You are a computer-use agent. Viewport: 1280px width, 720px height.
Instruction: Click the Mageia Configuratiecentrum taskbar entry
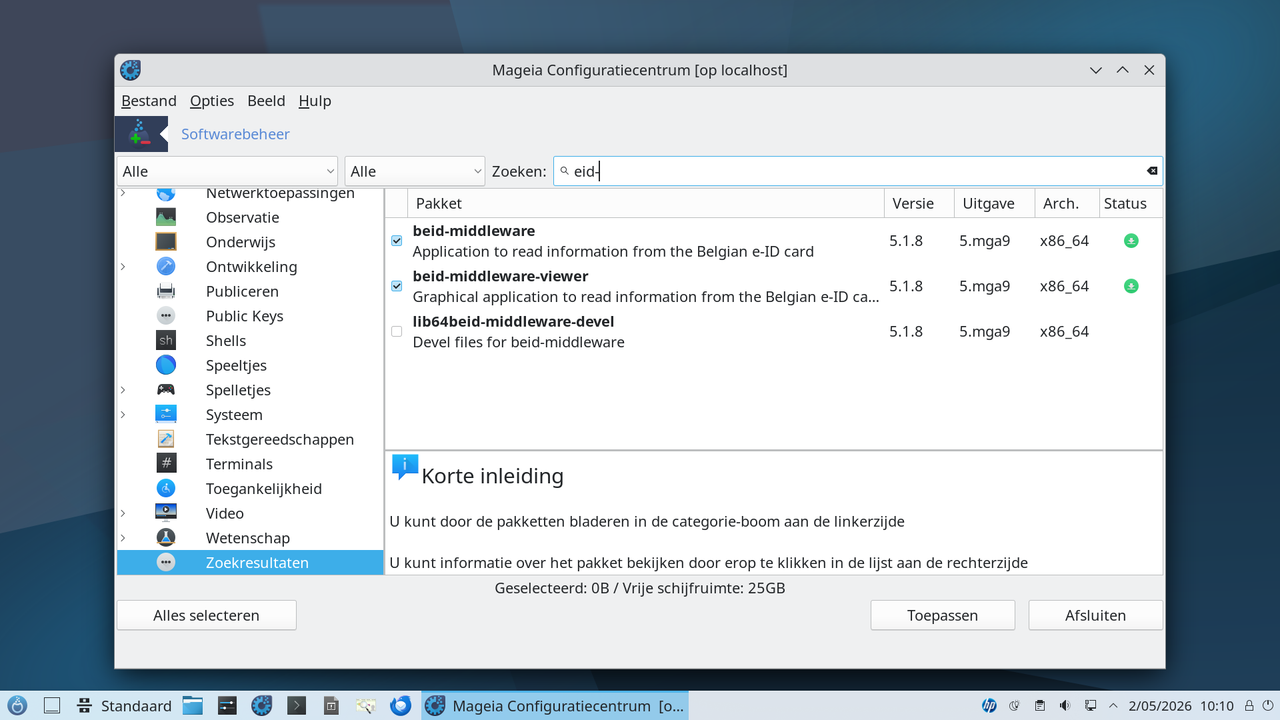(x=555, y=706)
